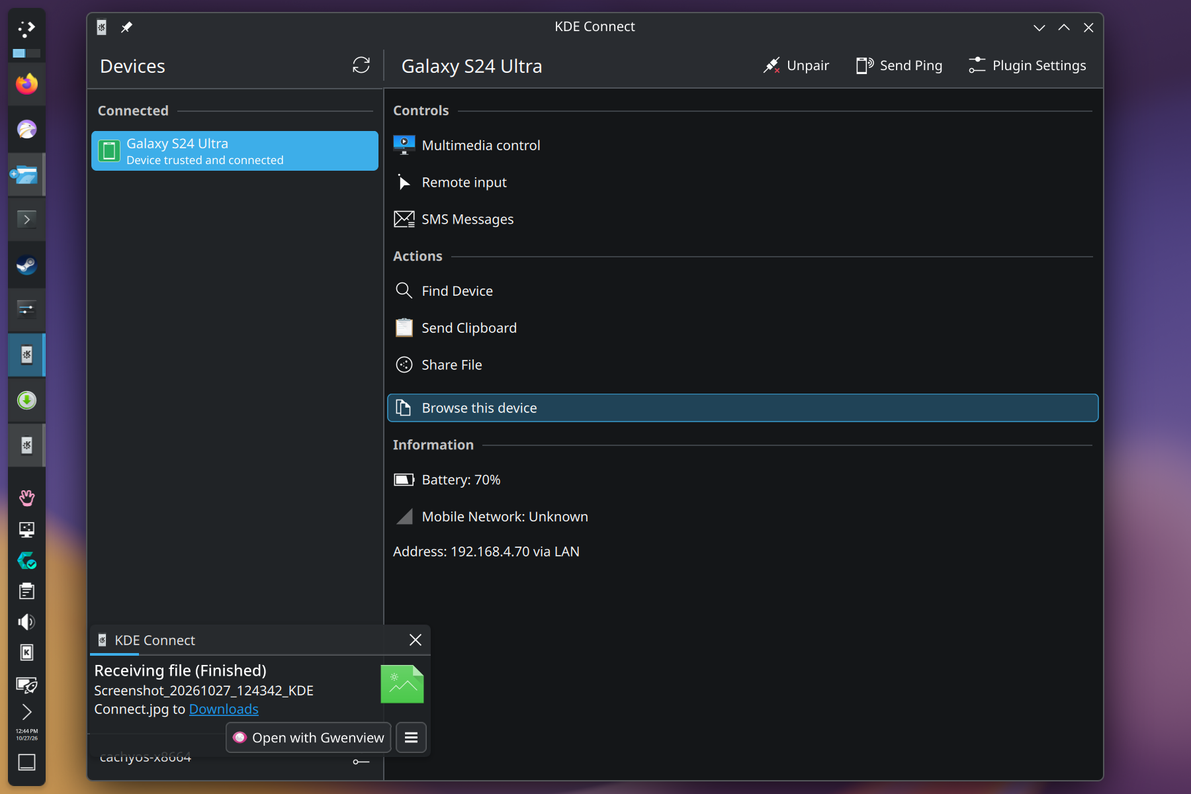Launch Steam from the panel
Image resolution: width=1191 pixels, height=794 pixels.
pos(27,264)
